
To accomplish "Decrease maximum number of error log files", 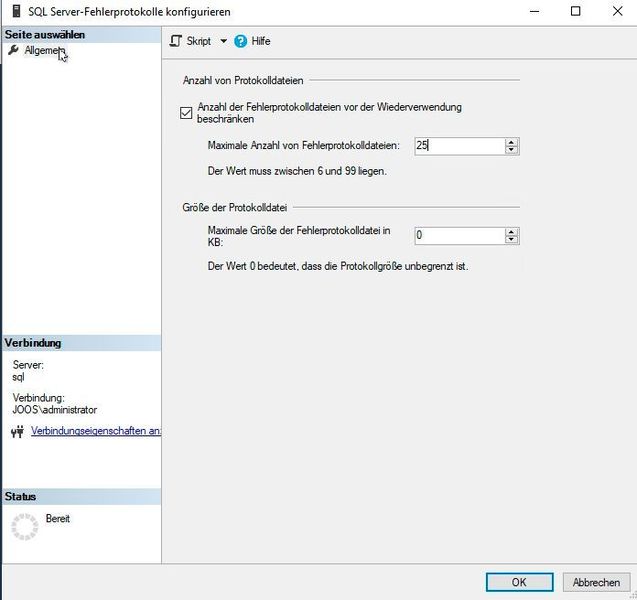I will [x=511, y=150].
